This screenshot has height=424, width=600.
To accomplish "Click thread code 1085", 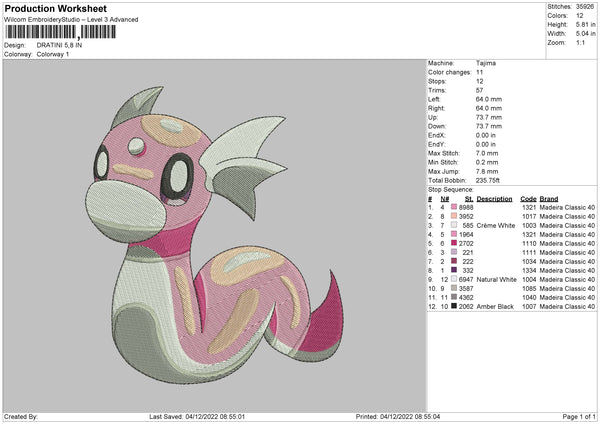I will pos(529,289).
